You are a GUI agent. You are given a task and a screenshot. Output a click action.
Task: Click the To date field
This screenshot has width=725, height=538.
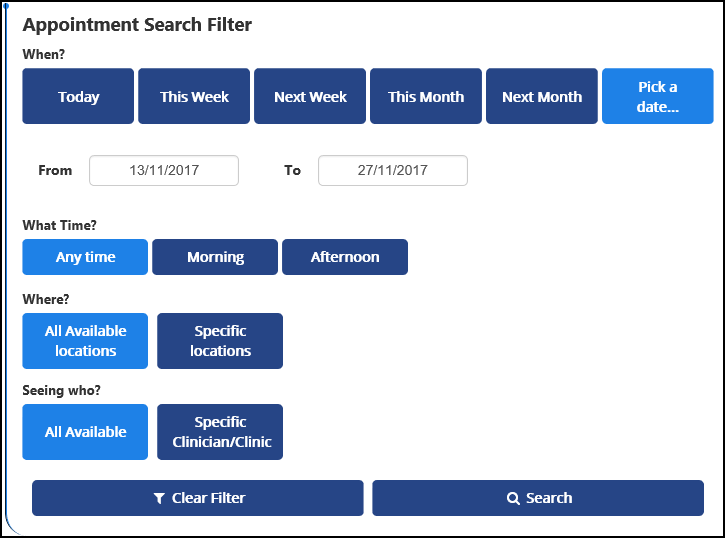pyautogui.click(x=392, y=170)
